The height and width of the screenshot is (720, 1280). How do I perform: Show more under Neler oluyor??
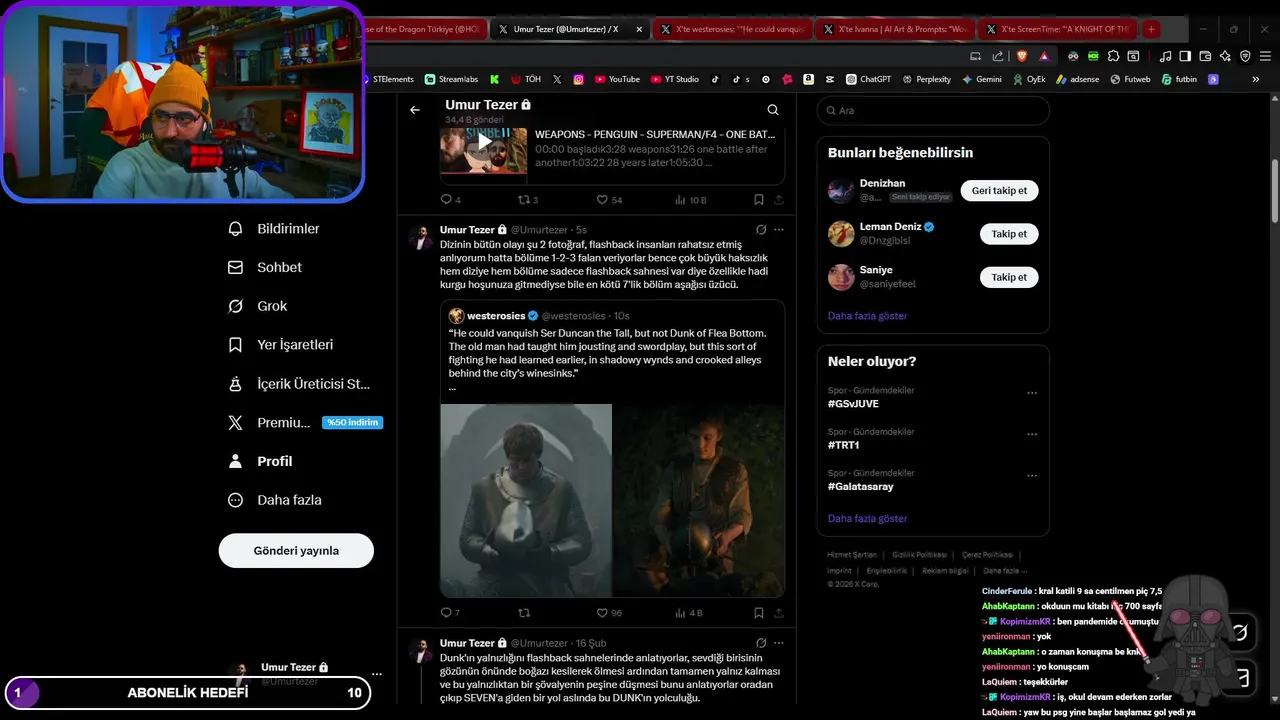pyautogui.click(x=868, y=519)
